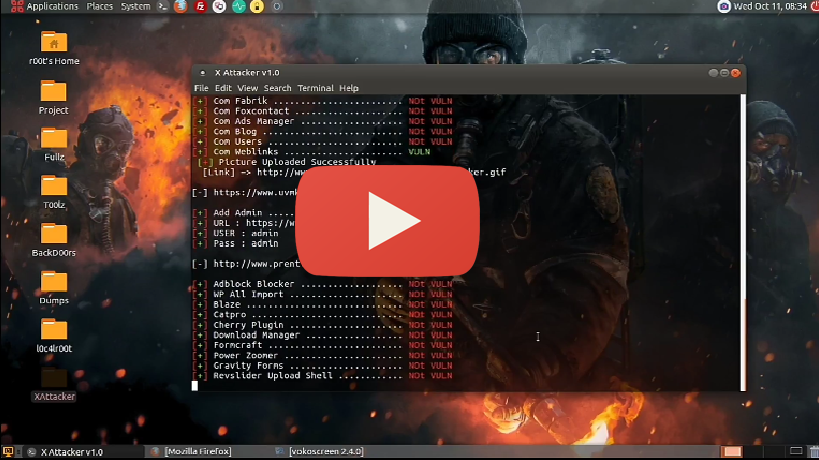Click the 'Cherry Plugin' result line
The width and height of the screenshot is (819, 460).
click(322, 325)
